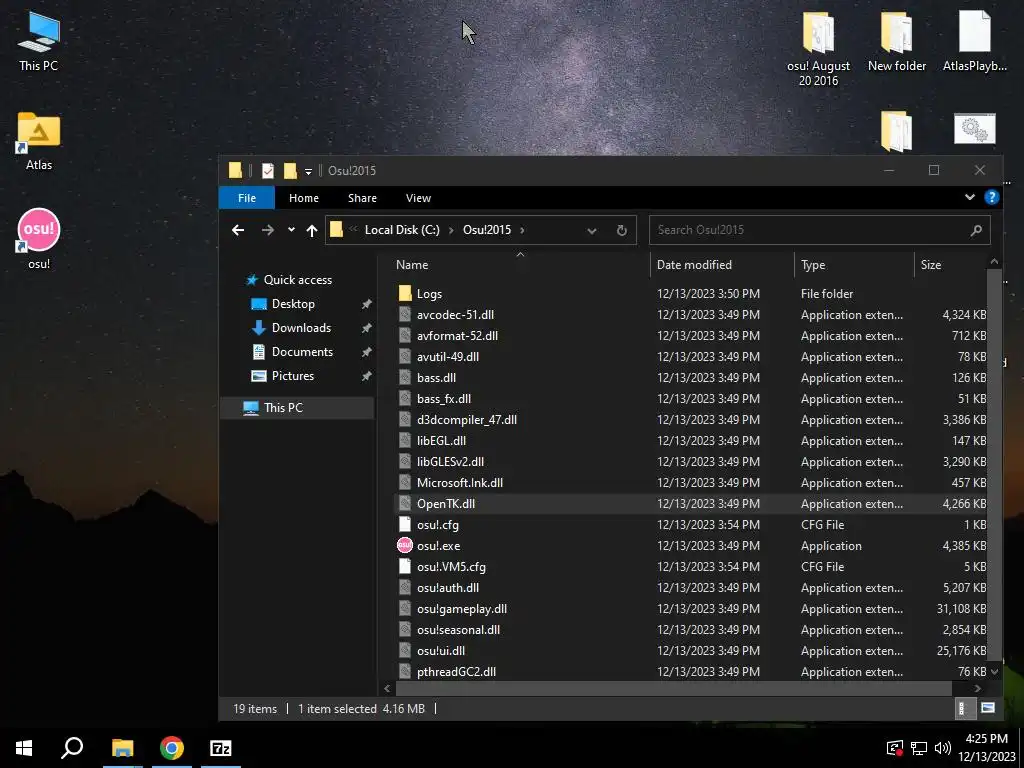Switch to the Share ribbon tab
1024x768 pixels.
click(362, 198)
